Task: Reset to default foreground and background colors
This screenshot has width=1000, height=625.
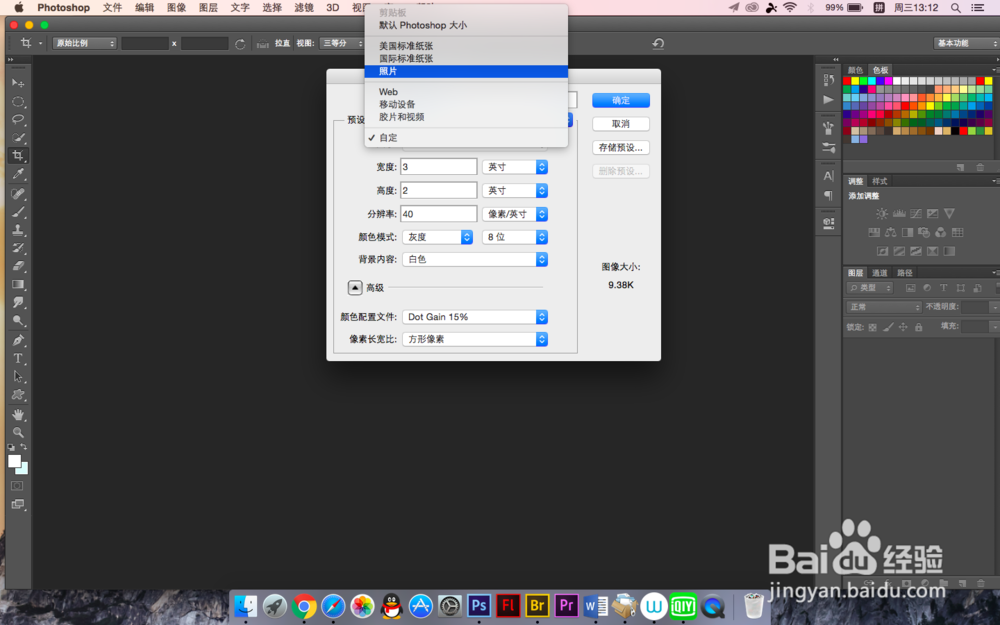Action: click(x=11, y=447)
